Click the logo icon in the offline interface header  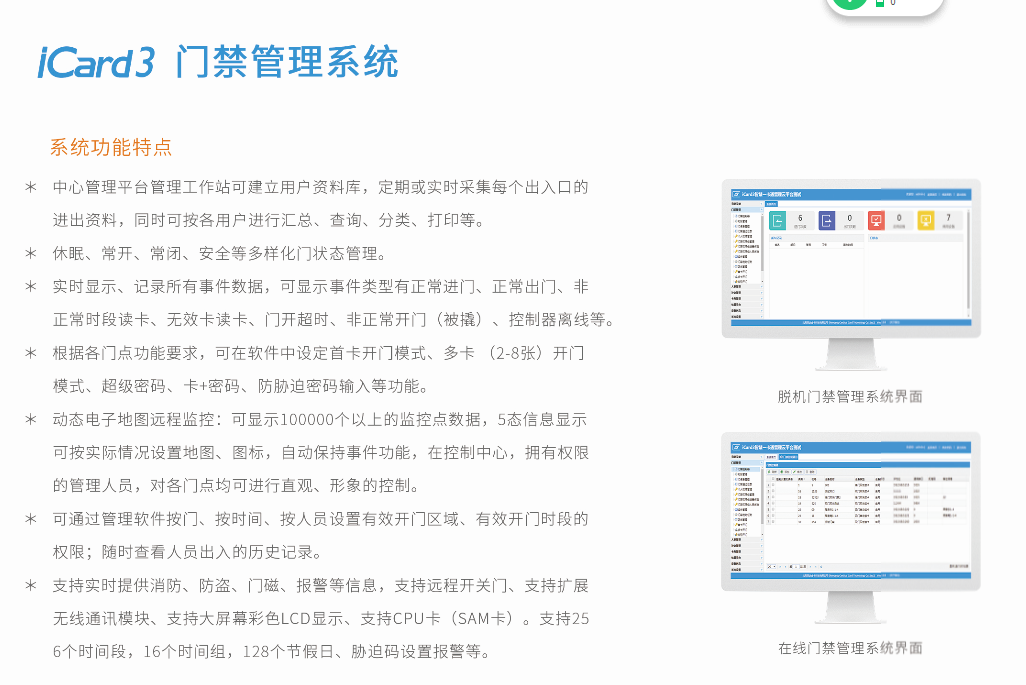pos(735,194)
